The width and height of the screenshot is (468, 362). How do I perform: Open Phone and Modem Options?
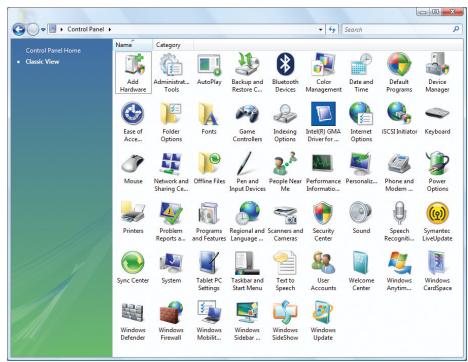point(399,172)
